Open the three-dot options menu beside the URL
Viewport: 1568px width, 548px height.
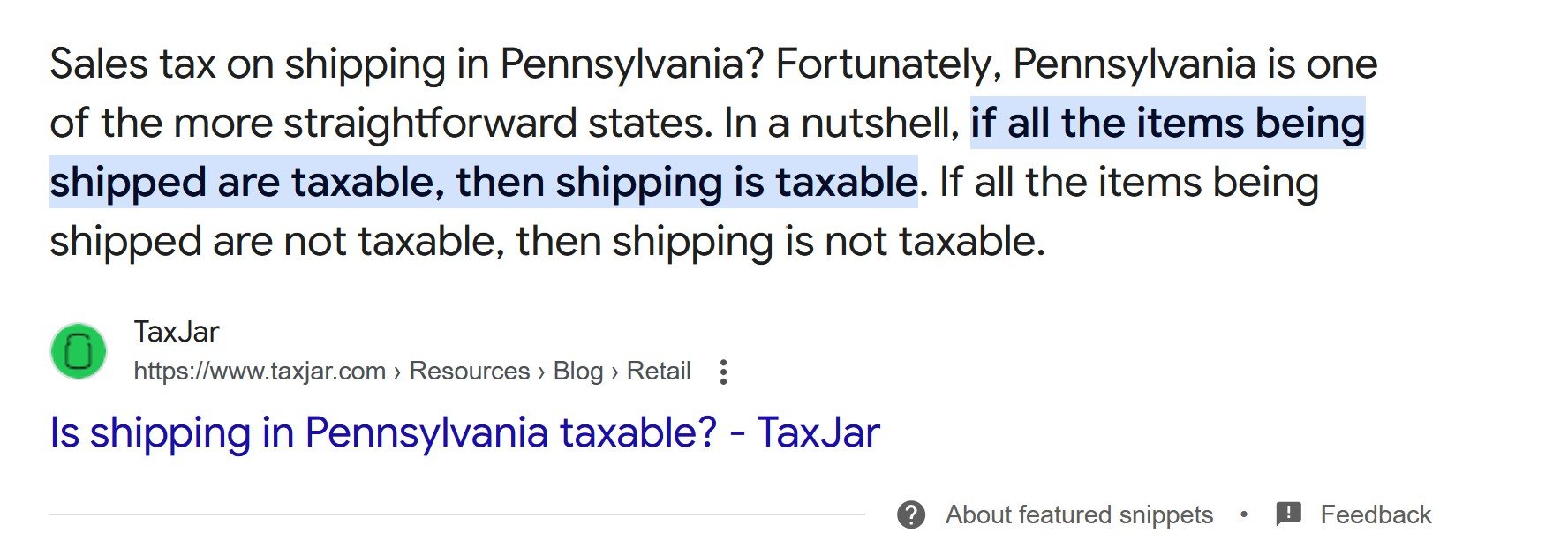point(723,372)
